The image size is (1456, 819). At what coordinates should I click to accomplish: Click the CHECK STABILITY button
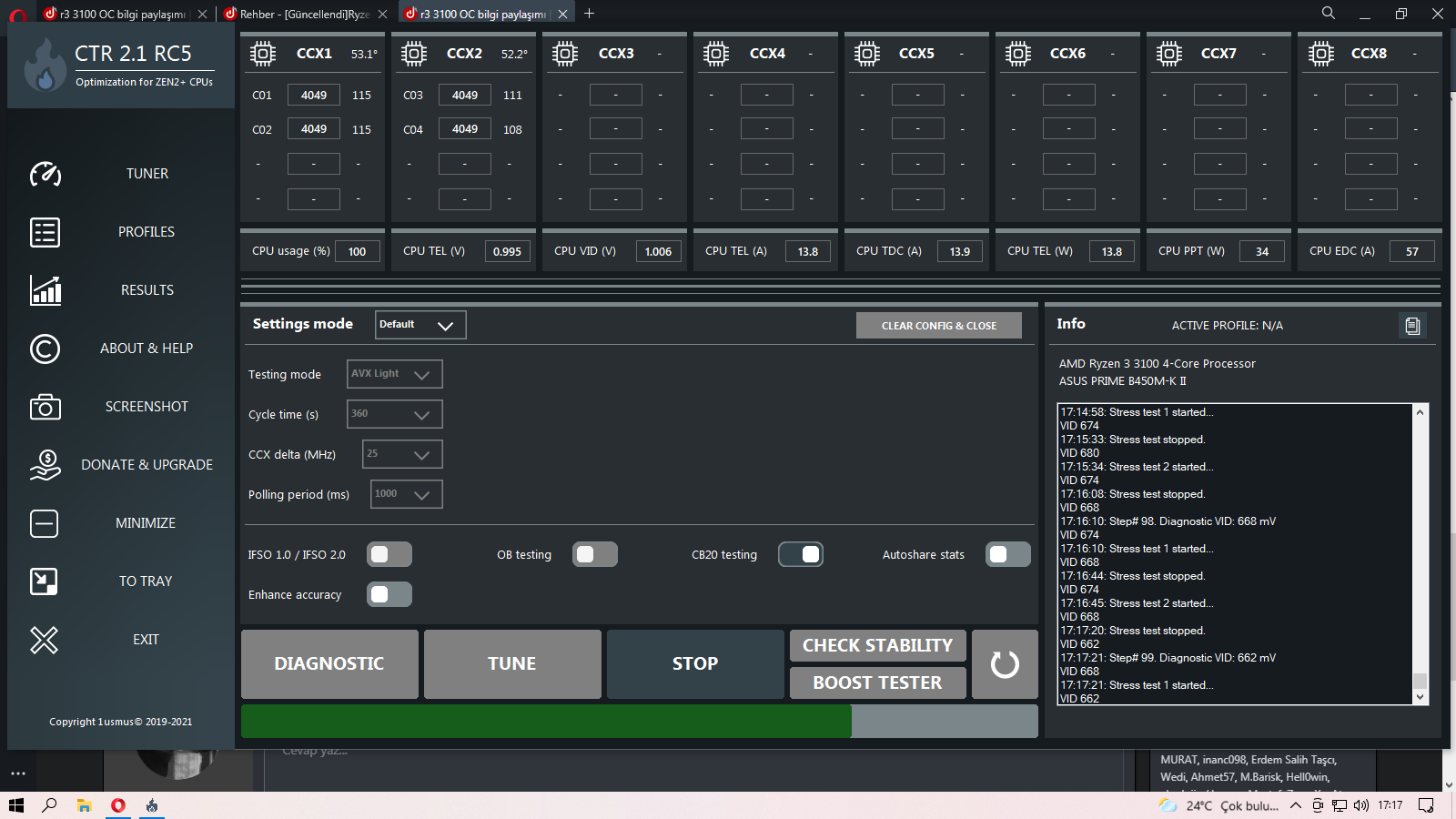point(878,645)
